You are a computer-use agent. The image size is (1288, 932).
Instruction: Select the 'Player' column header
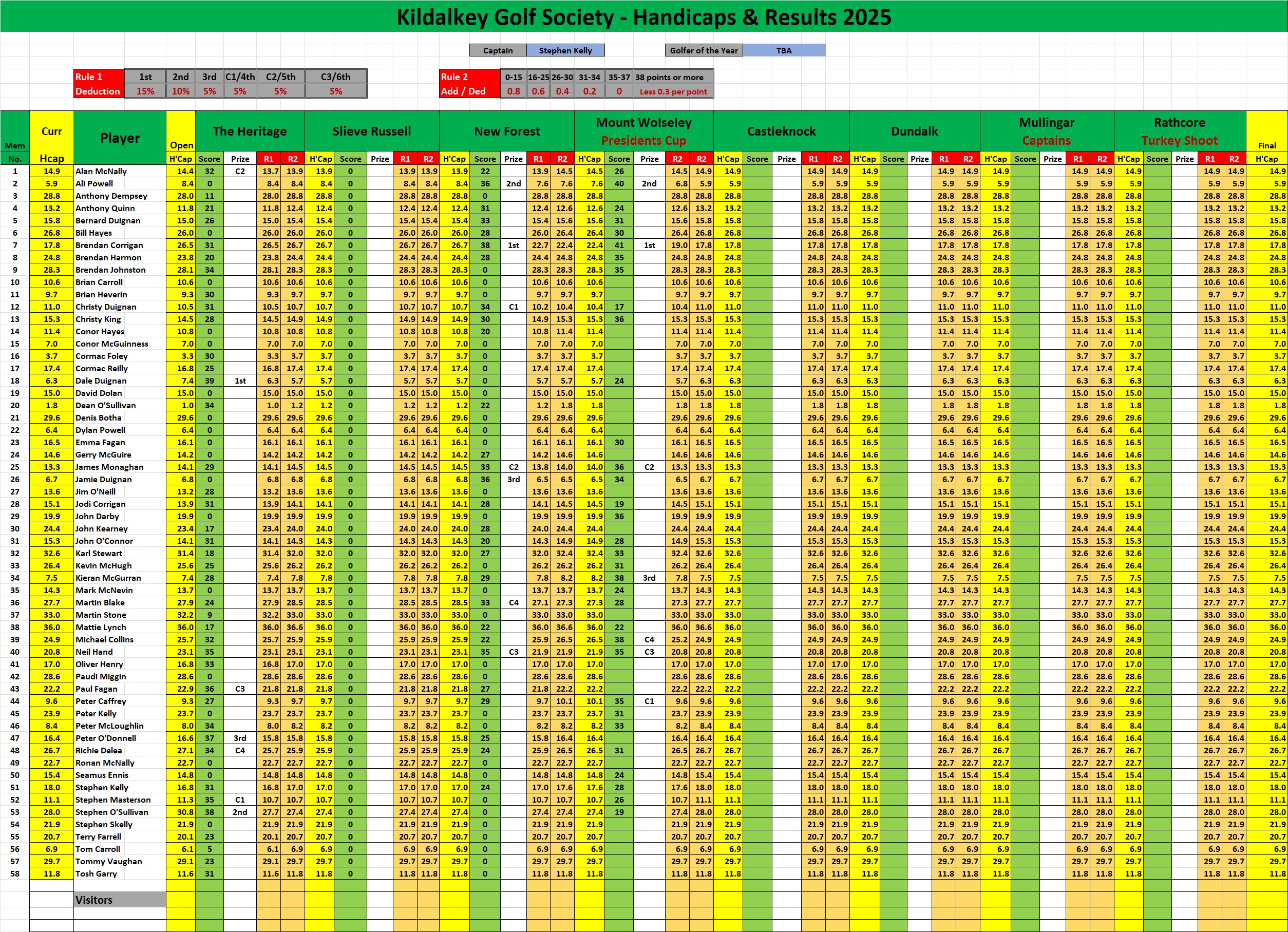click(x=120, y=138)
